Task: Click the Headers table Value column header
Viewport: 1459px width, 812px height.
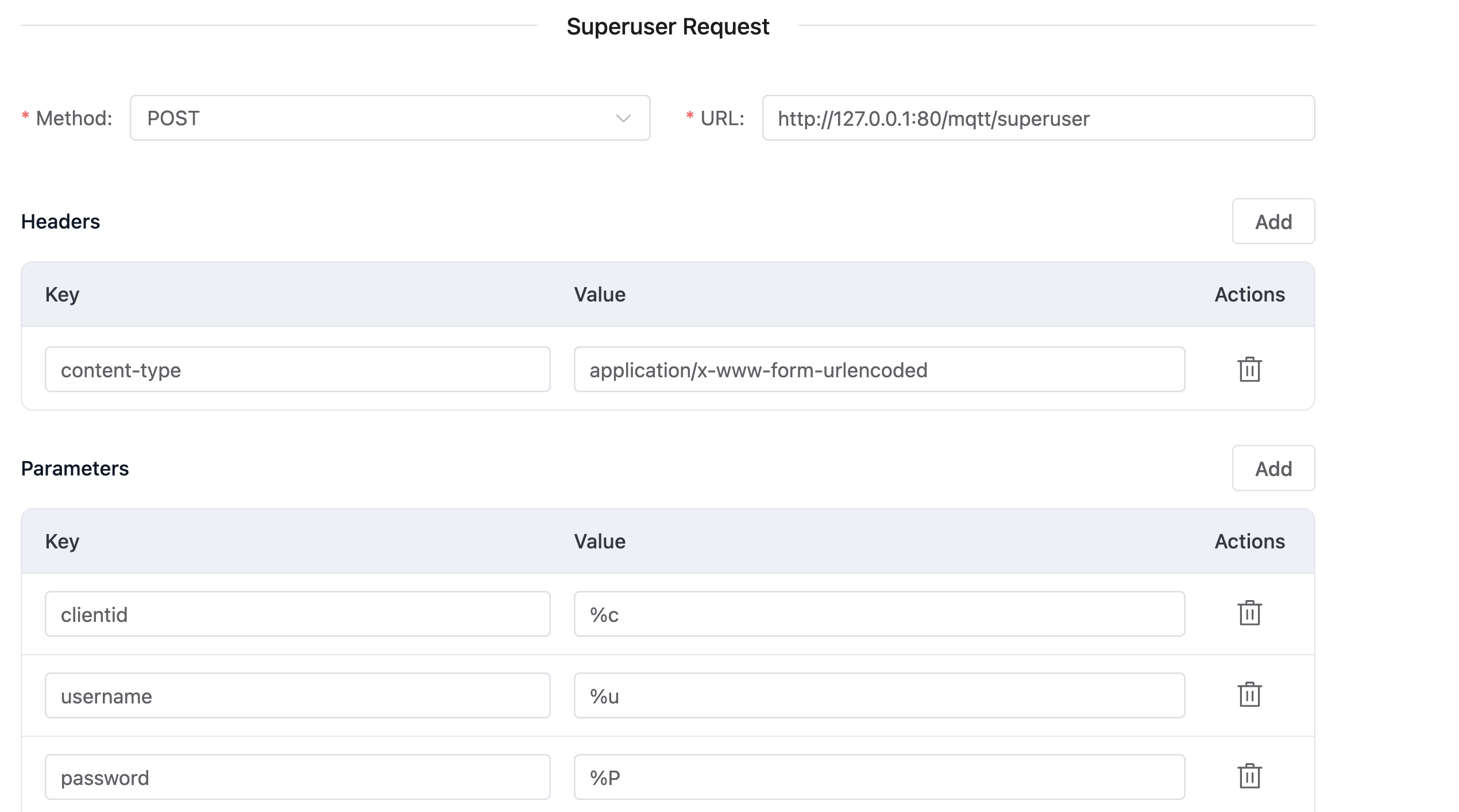Action: 600,295
